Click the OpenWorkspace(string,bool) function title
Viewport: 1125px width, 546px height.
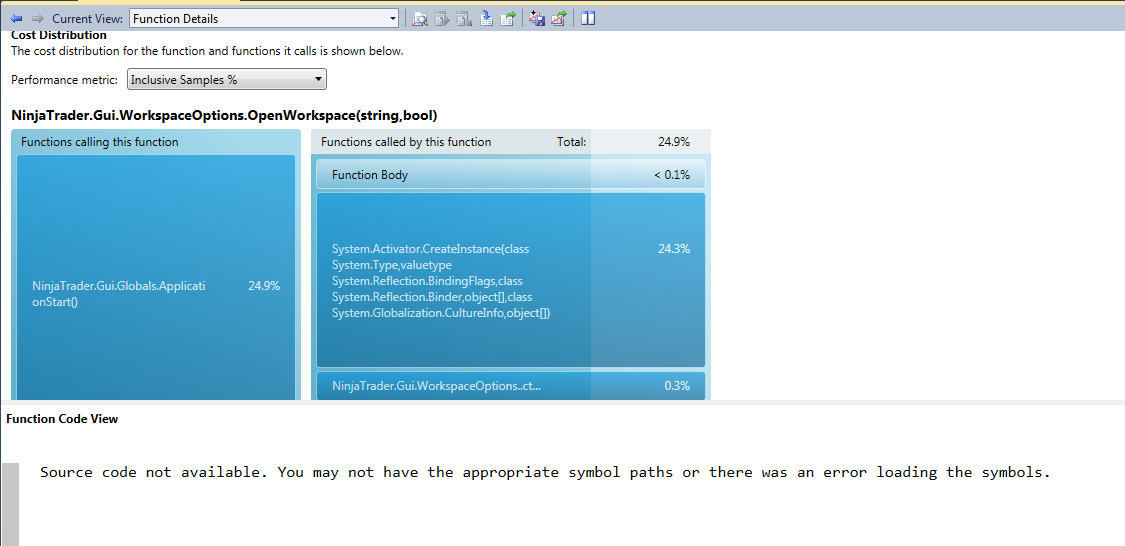[225, 115]
